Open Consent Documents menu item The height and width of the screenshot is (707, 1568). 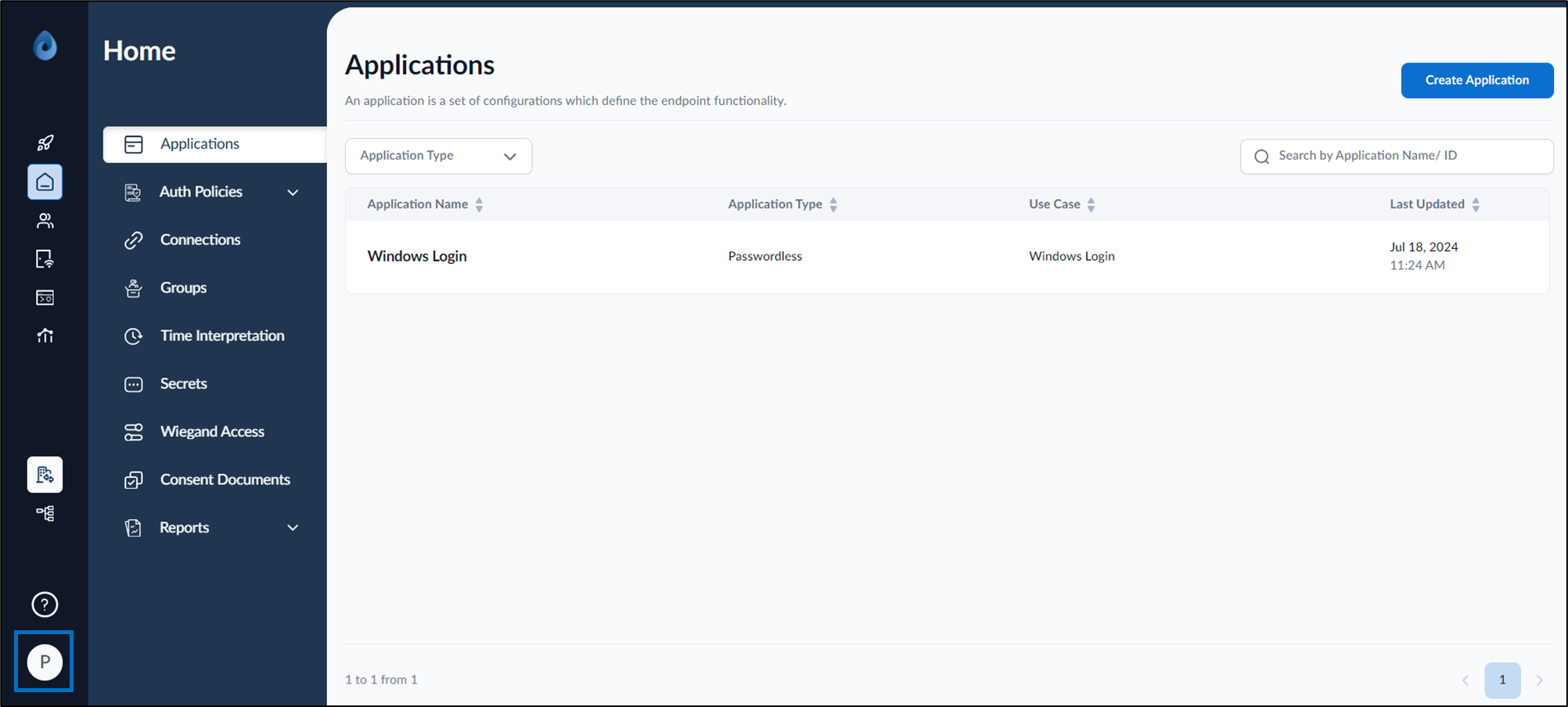[225, 479]
